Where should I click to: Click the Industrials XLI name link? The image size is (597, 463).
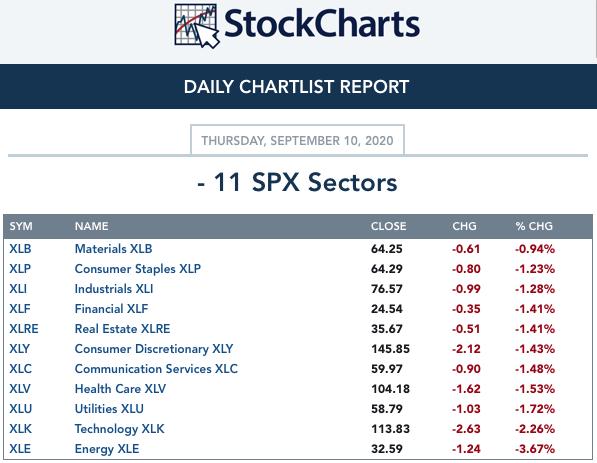click(114, 289)
